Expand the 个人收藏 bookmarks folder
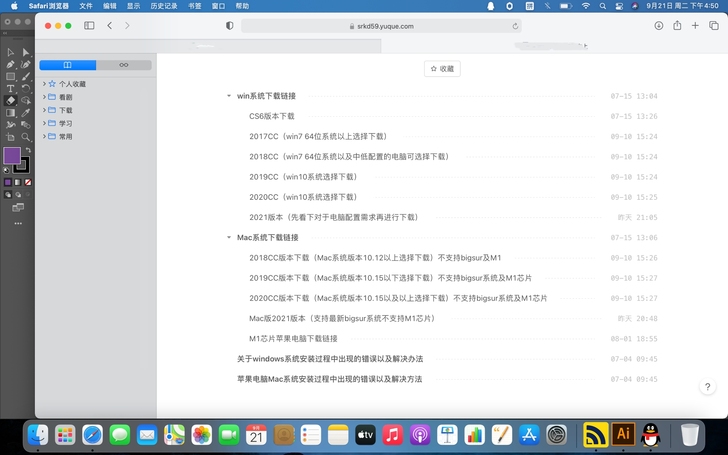The height and width of the screenshot is (455, 728). 44,84
